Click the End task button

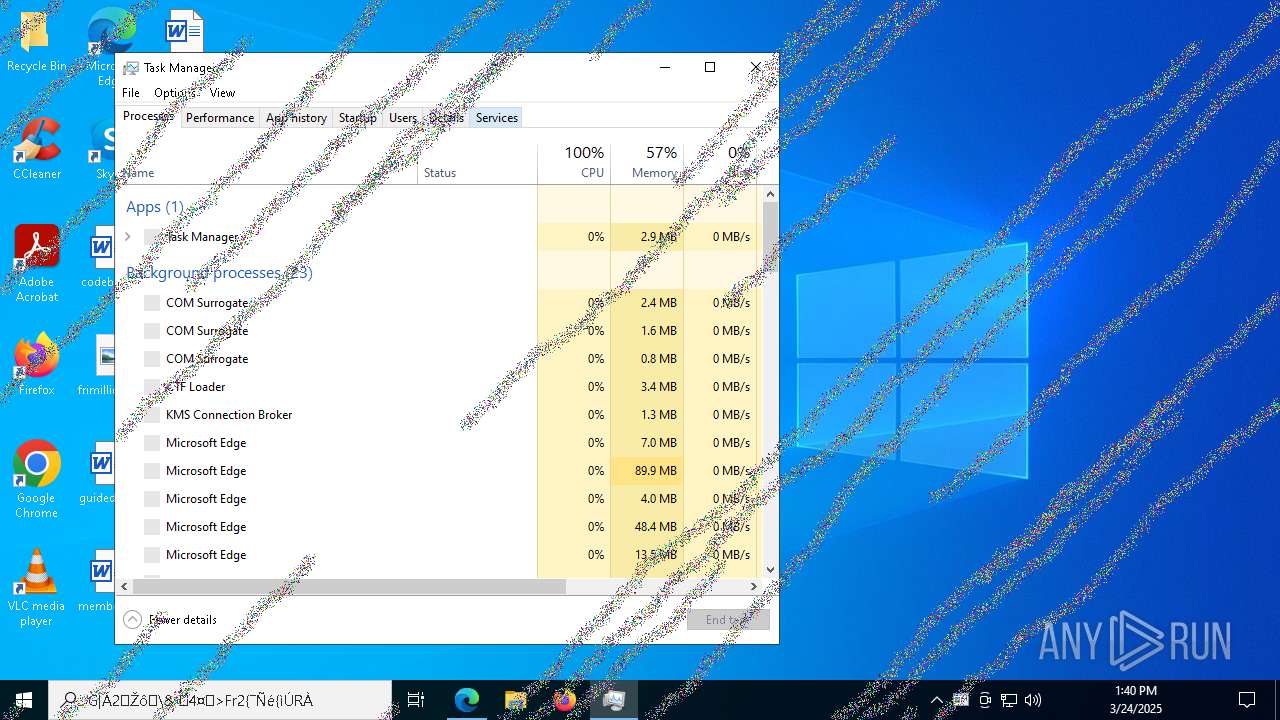728,620
